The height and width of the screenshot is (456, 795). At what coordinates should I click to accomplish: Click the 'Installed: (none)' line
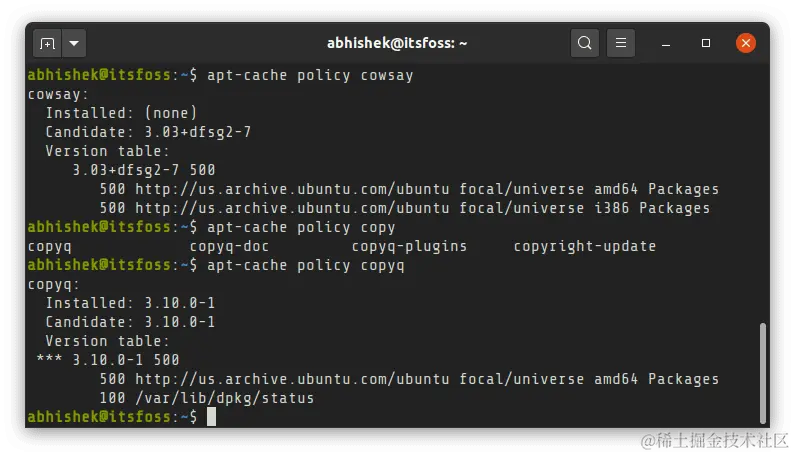coord(121,113)
